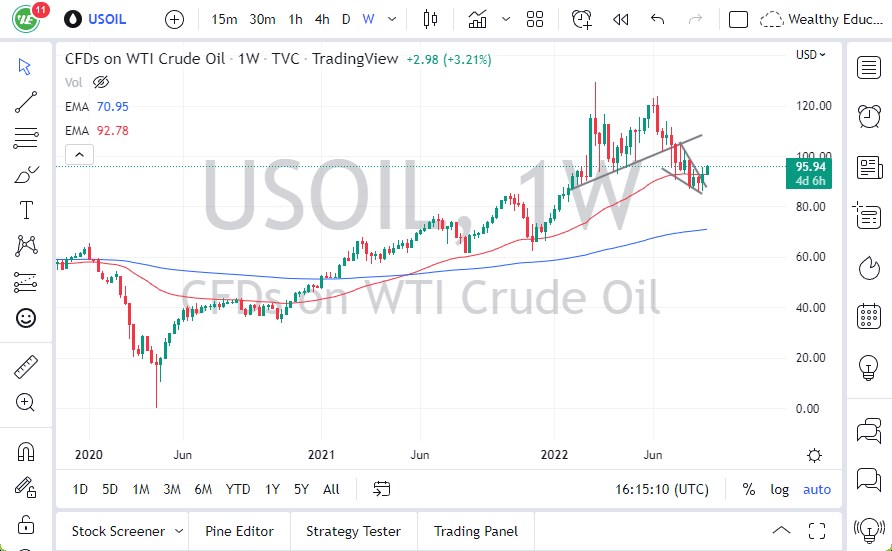Open the Trading Panel tab
Screen dimensions: 892x551
tap(476, 531)
